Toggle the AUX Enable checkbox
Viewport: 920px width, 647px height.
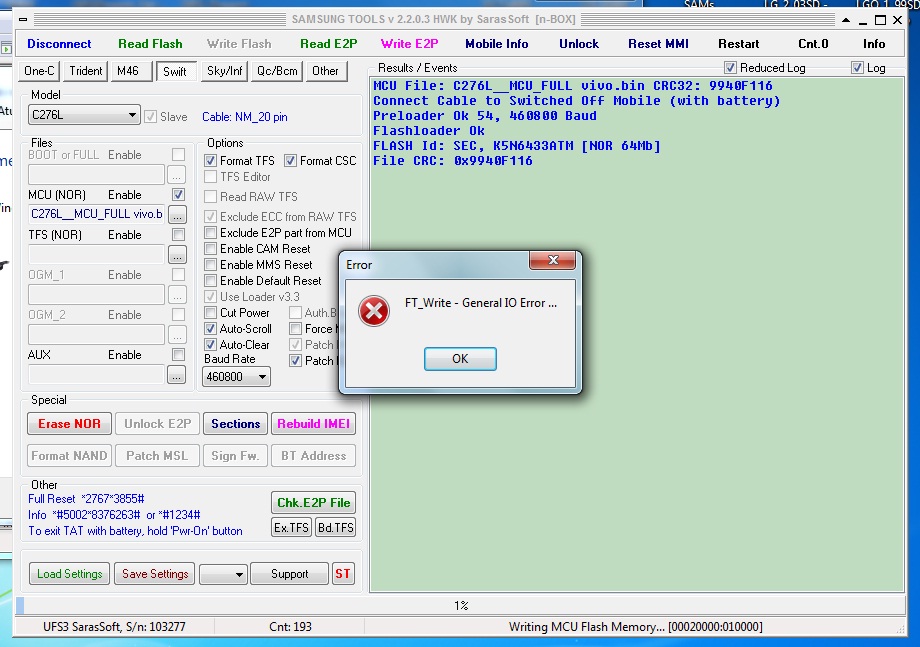[x=178, y=354]
